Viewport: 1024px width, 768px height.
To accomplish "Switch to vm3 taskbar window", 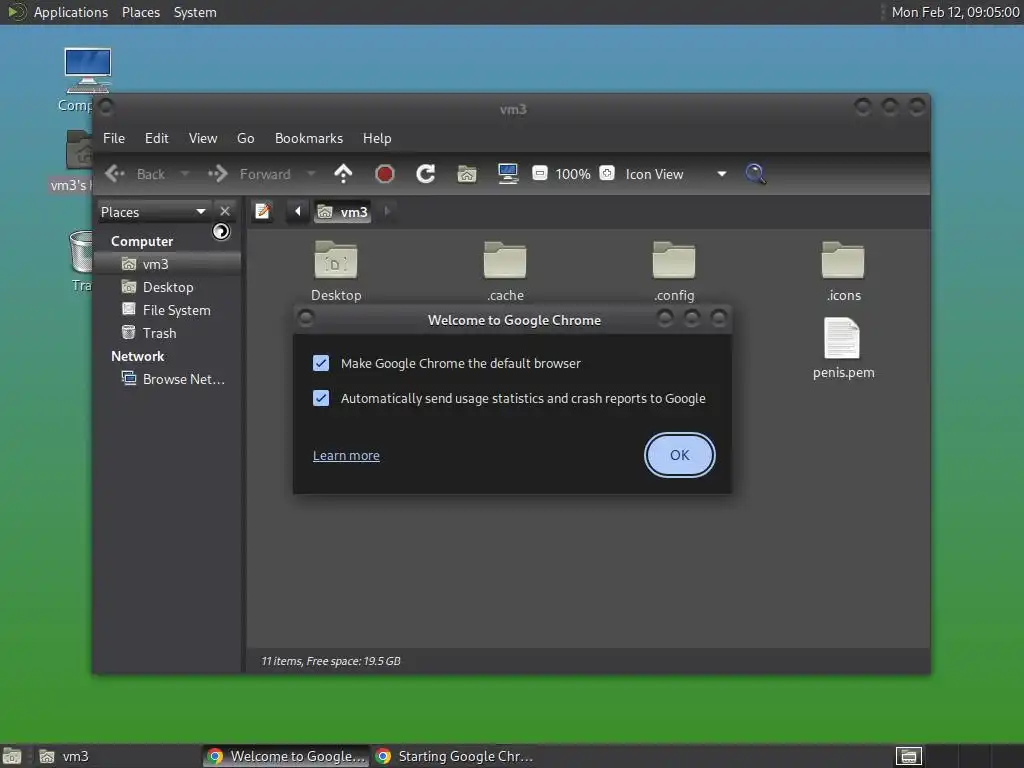I will click(116, 756).
